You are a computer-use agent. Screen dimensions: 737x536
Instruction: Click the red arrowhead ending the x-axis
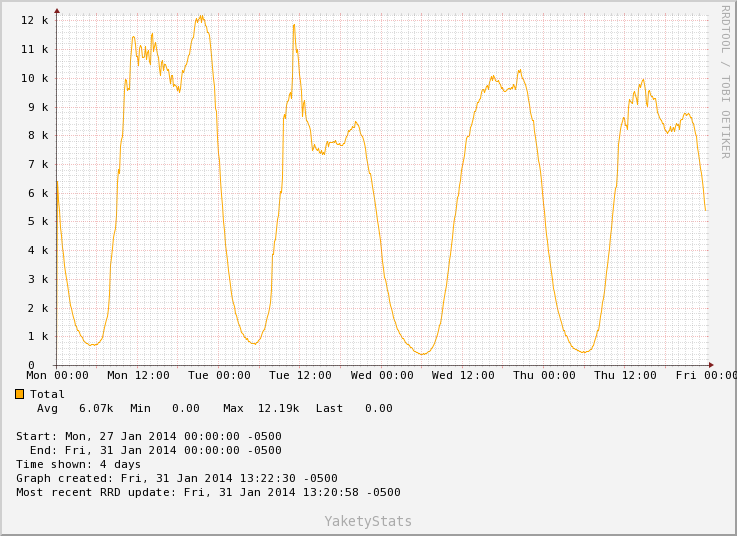coord(710,365)
